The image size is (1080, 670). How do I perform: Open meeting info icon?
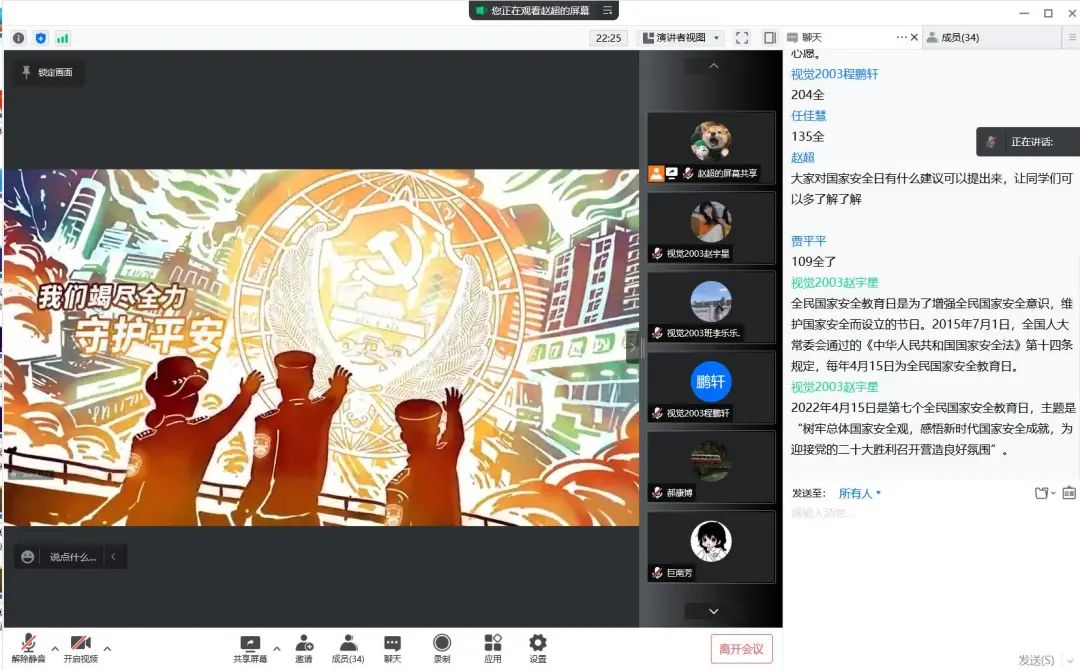[19, 38]
